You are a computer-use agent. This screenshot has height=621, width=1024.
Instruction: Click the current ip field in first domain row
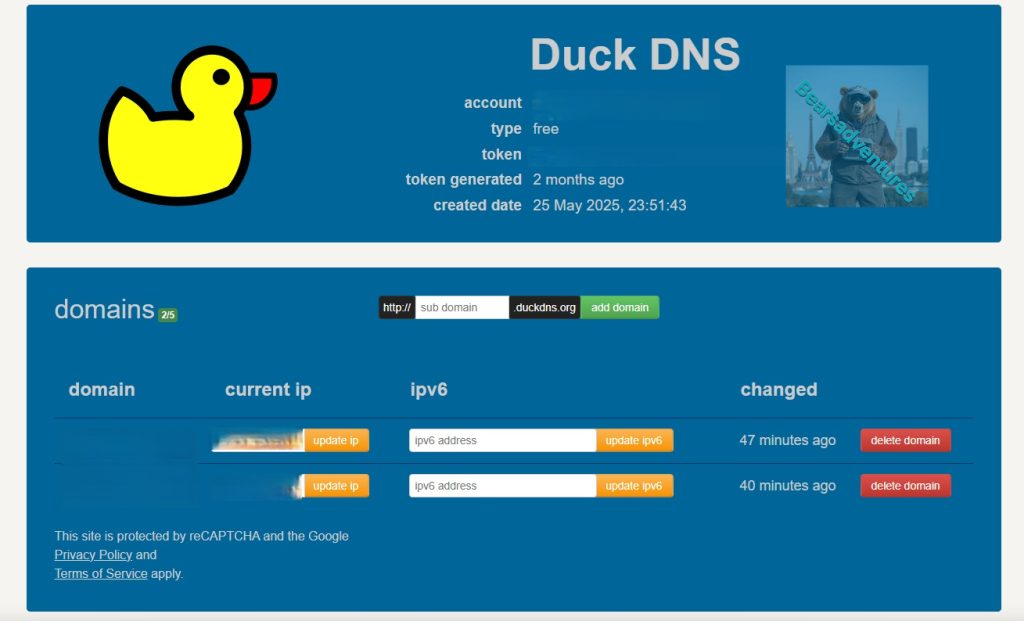click(258, 440)
